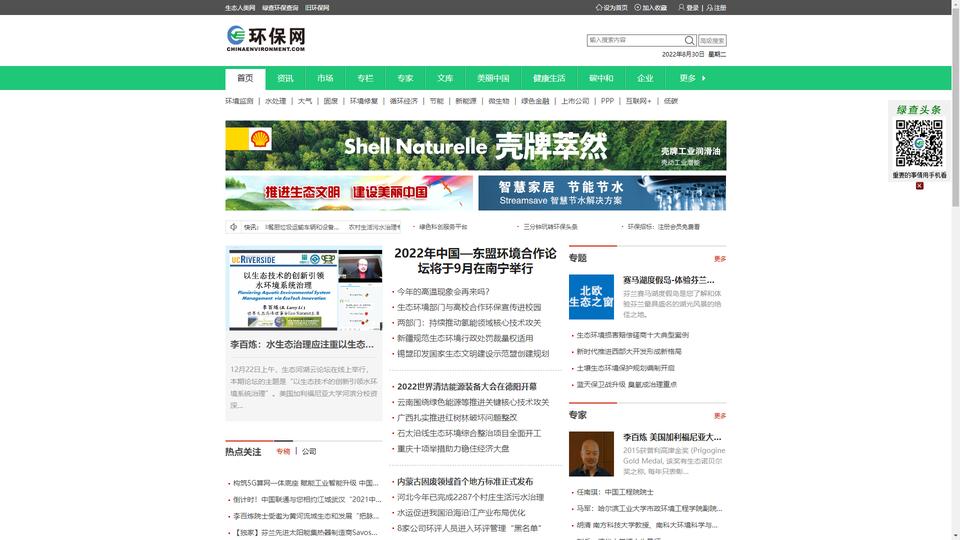Open the 资讯 navigation tab
The image size is (960, 540).
click(285, 78)
